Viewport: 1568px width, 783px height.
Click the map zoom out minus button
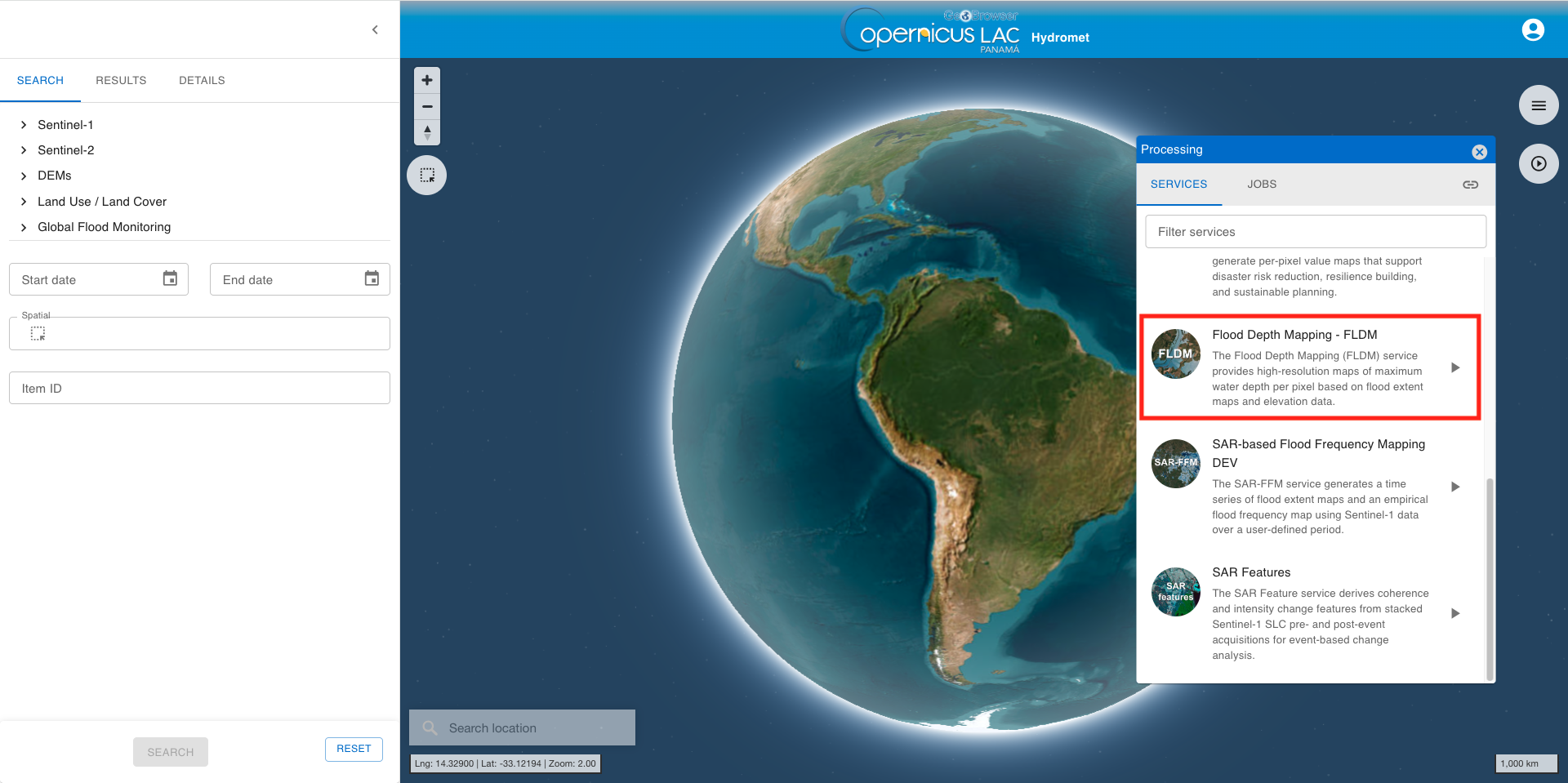click(426, 106)
